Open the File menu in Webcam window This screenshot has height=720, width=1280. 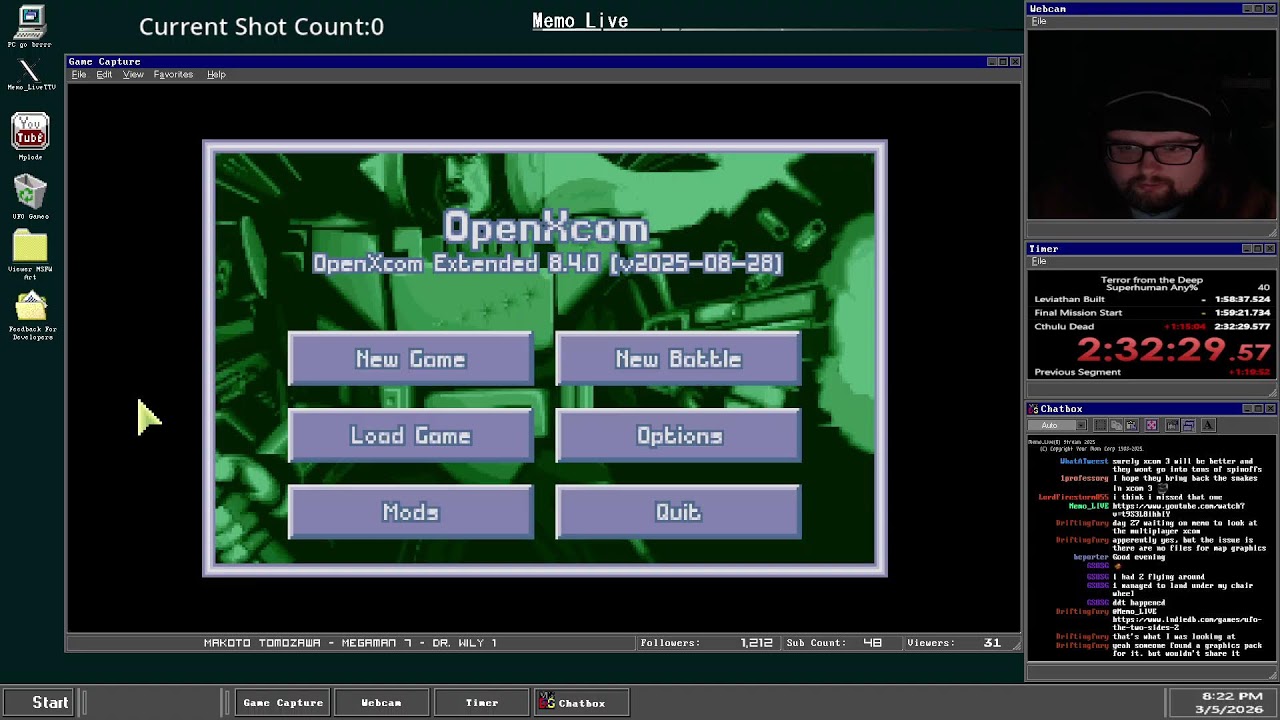point(1039,21)
